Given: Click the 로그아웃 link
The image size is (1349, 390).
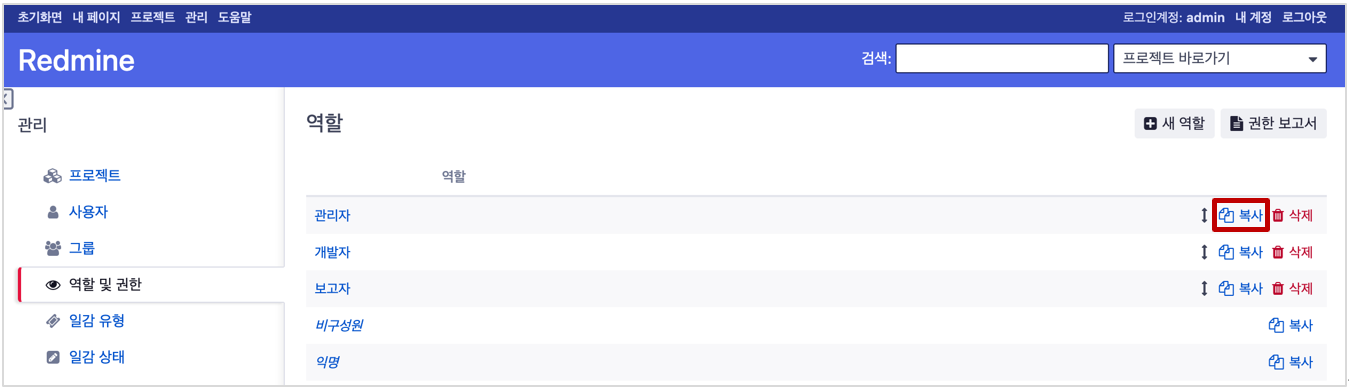Looking at the screenshot, I should 1304,18.
